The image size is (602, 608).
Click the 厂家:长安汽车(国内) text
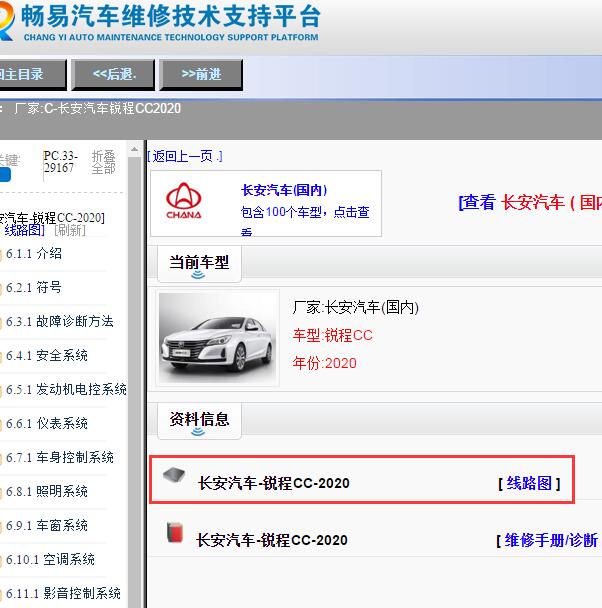(355, 307)
